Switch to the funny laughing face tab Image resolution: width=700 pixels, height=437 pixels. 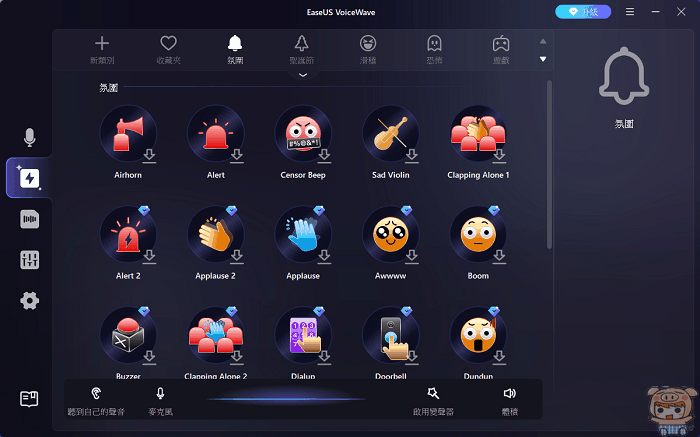tap(368, 50)
